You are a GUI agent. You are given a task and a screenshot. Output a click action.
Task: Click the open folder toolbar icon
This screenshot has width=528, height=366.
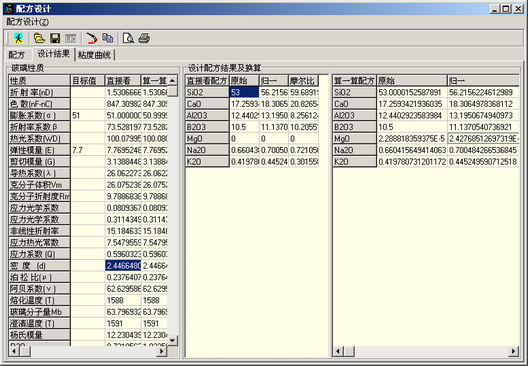tap(39, 38)
